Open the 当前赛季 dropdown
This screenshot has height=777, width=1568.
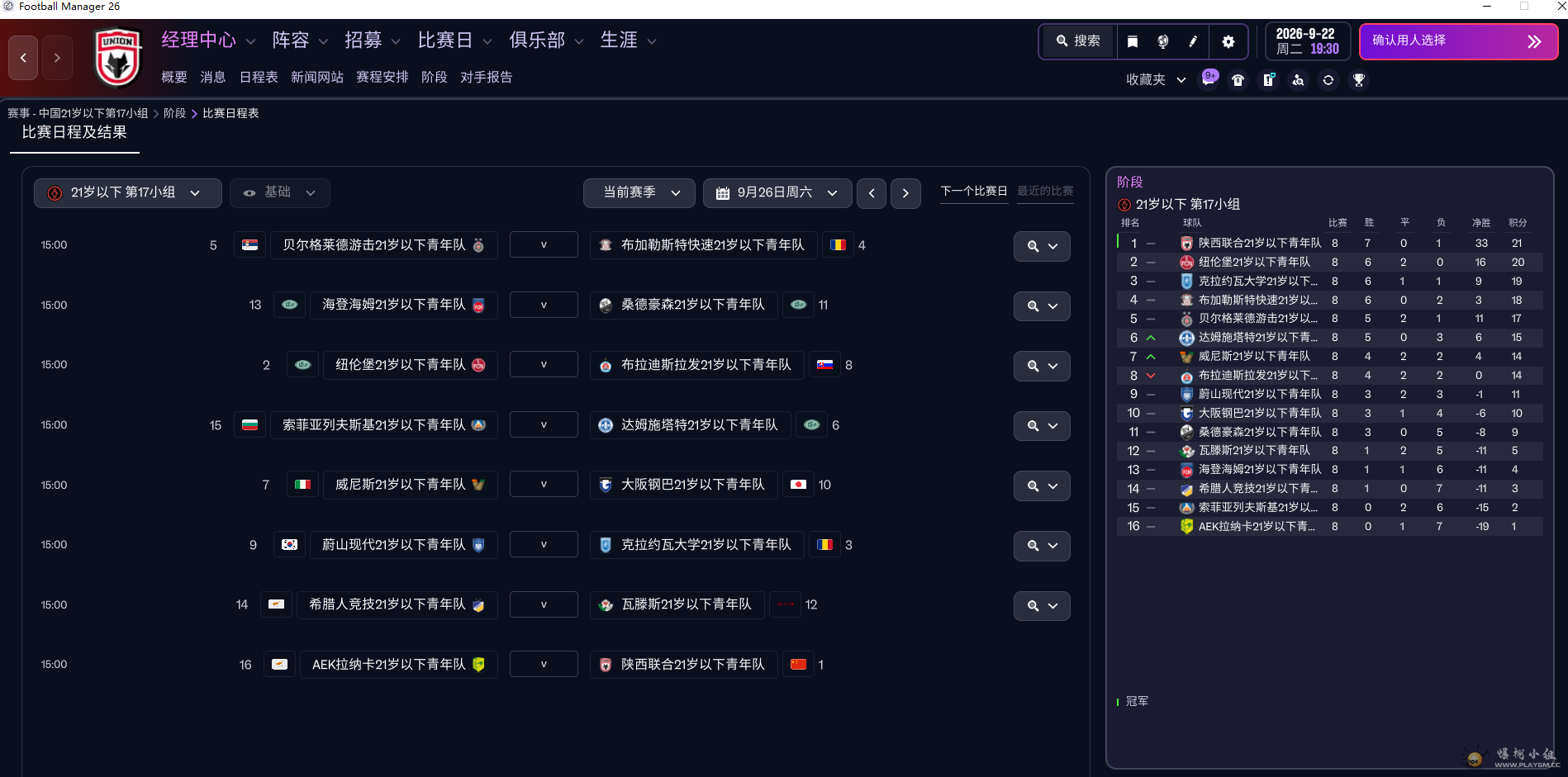(639, 192)
